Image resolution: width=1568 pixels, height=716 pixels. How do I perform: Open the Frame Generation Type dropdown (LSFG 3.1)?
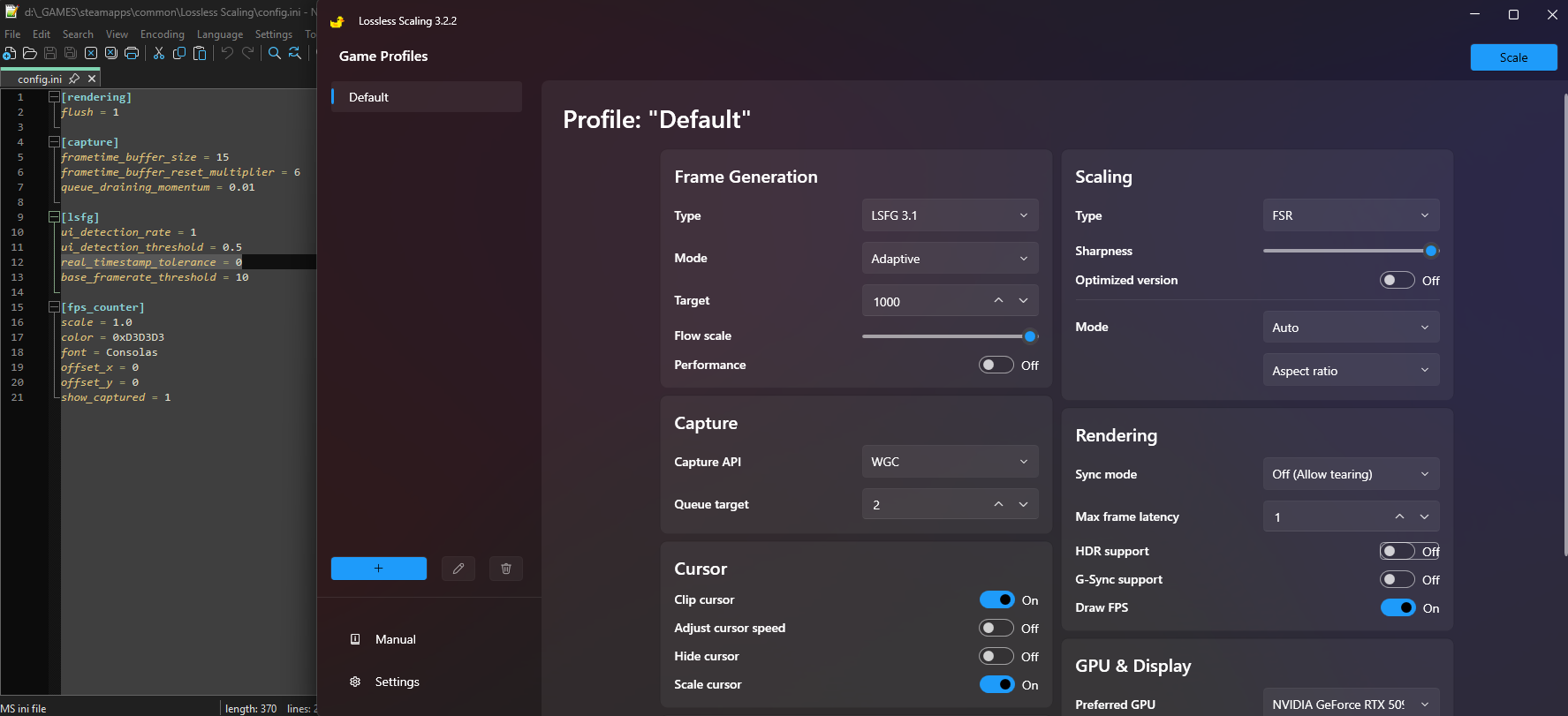[x=950, y=215]
